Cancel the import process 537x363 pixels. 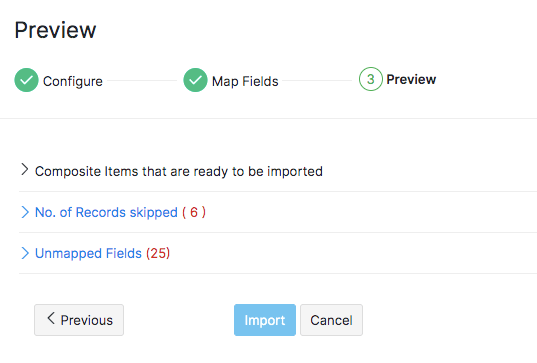pos(331,320)
